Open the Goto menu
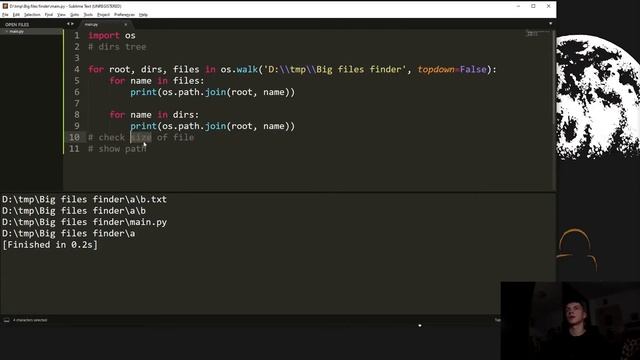The width and height of the screenshot is (640, 360). click(74, 15)
